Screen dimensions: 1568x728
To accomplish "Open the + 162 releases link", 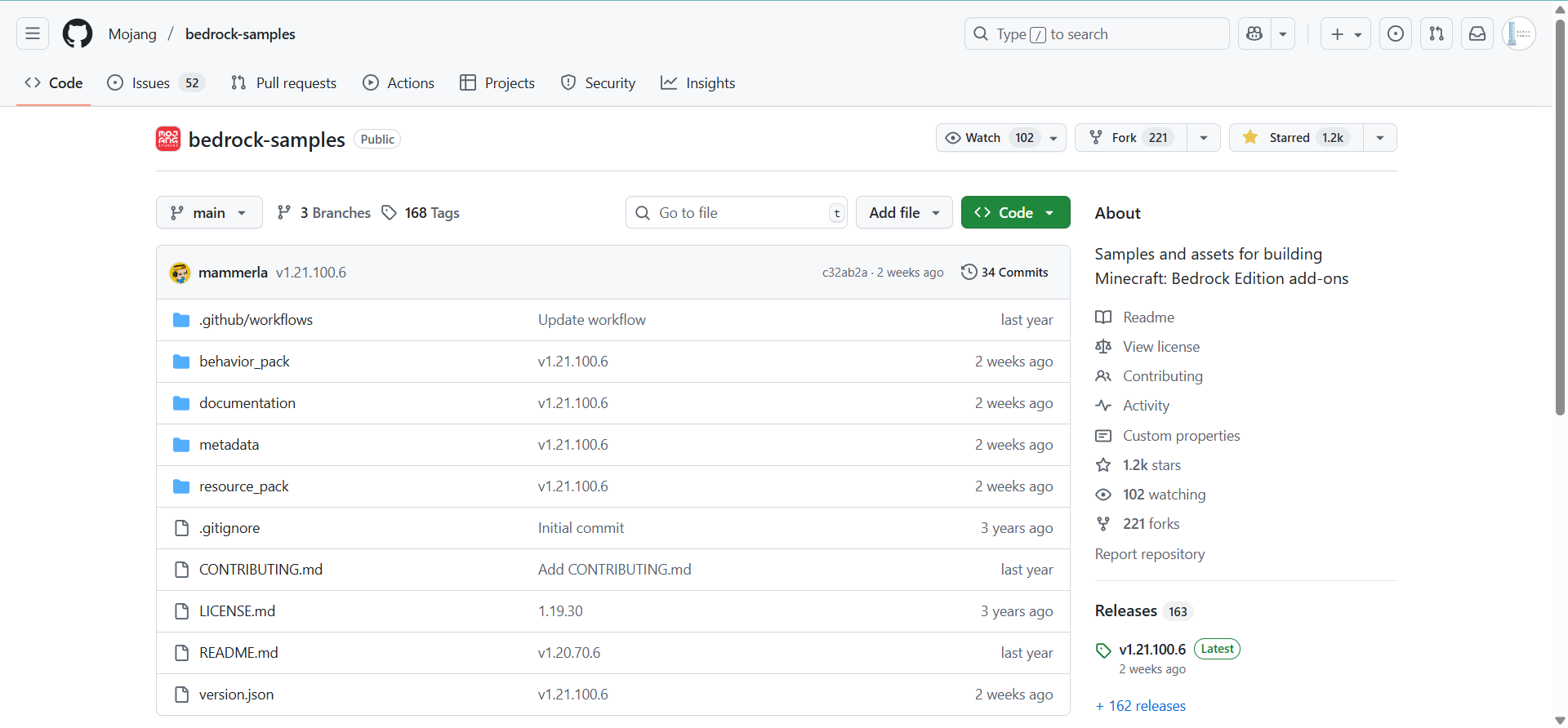I will [1141, 706].
